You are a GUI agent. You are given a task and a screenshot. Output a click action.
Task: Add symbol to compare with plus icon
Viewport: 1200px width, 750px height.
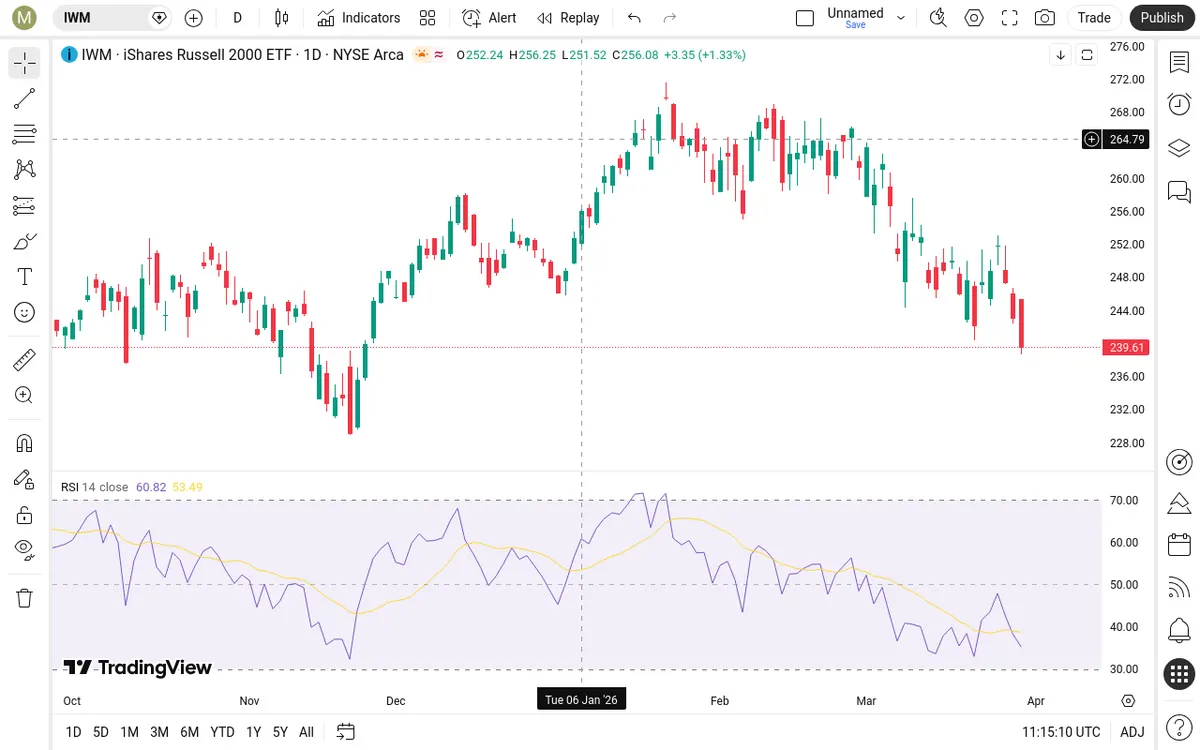pyautogui.click(x=194, y=18)
